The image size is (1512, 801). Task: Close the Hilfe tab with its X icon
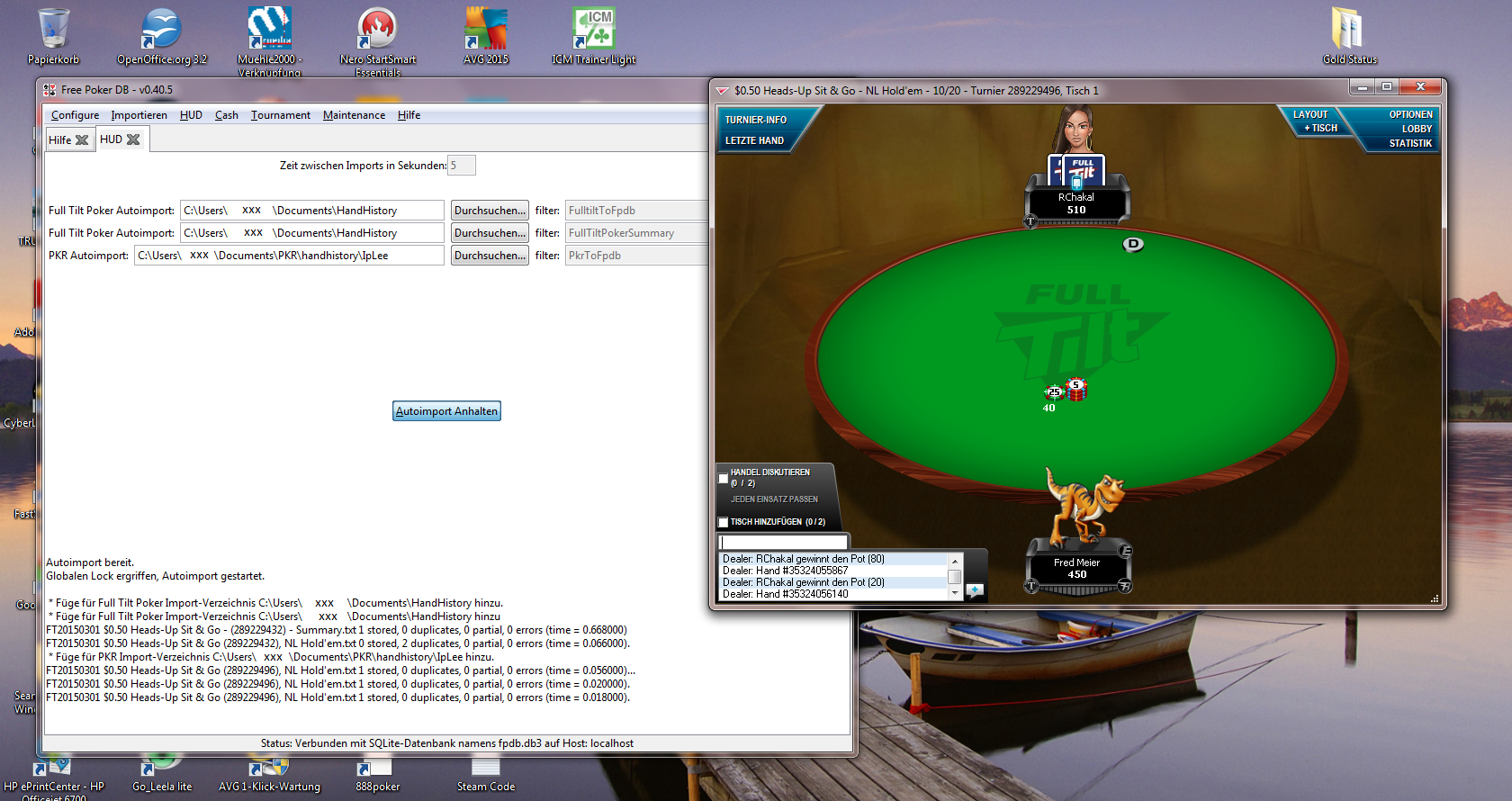point(82,140)
